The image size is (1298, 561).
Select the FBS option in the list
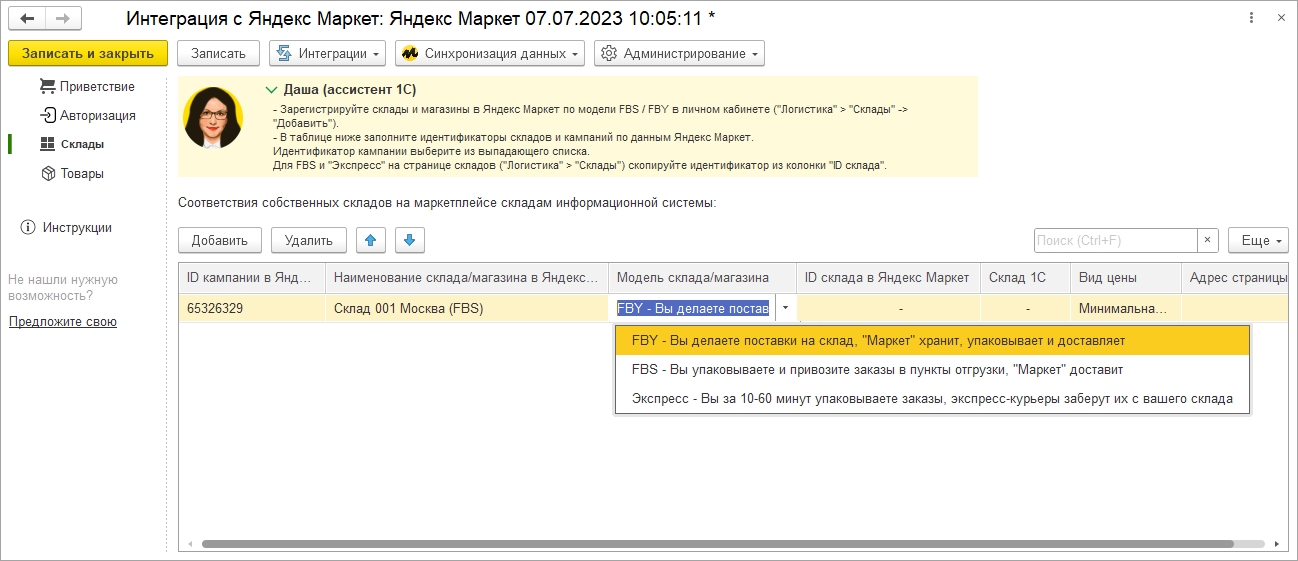coord(932,369)
